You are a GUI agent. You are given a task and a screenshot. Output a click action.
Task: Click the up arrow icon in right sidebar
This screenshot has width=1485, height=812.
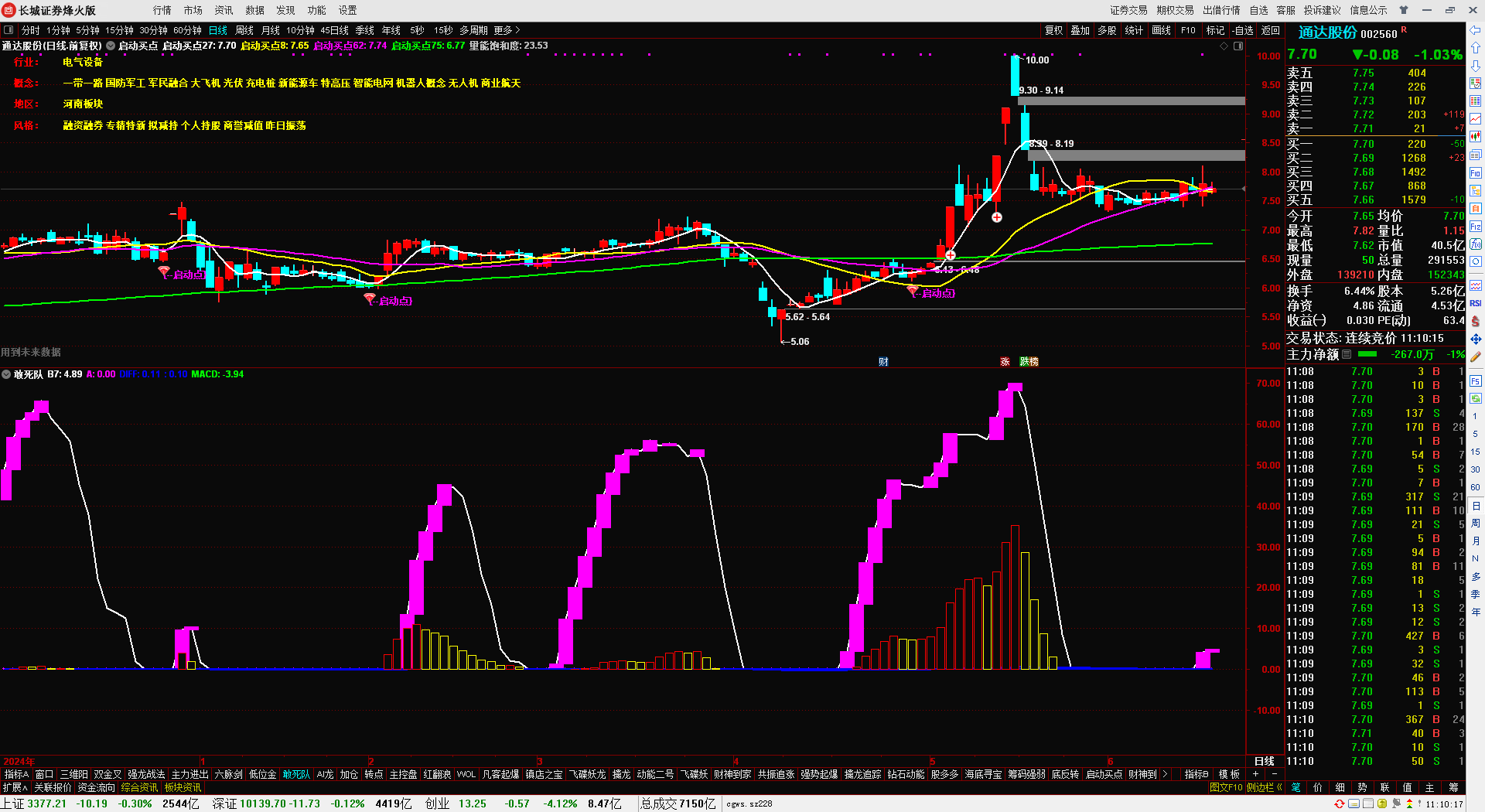pyautogui.click(x=1476, y=48)
